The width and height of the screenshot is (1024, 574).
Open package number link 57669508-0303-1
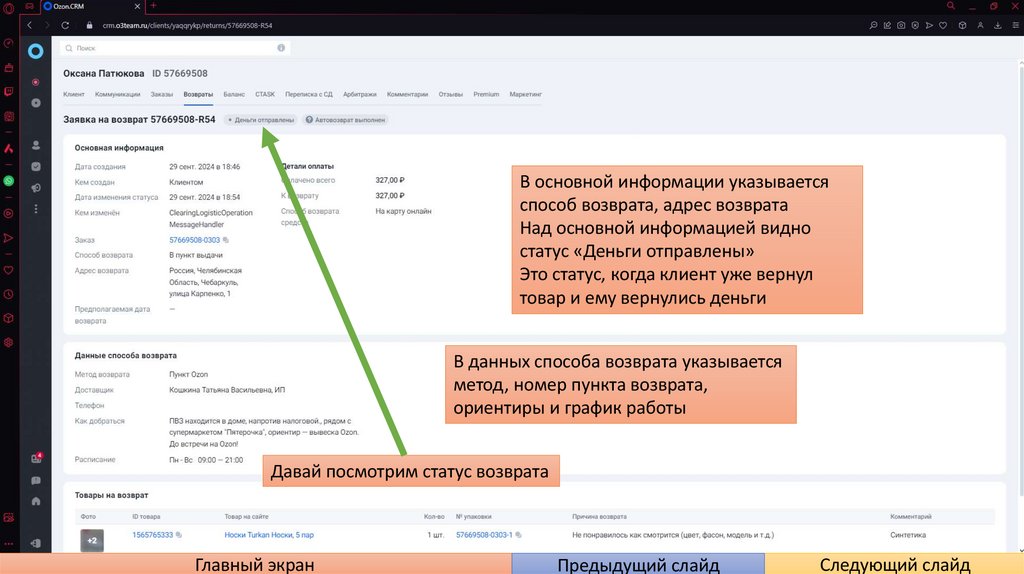(x=484, y=535)
